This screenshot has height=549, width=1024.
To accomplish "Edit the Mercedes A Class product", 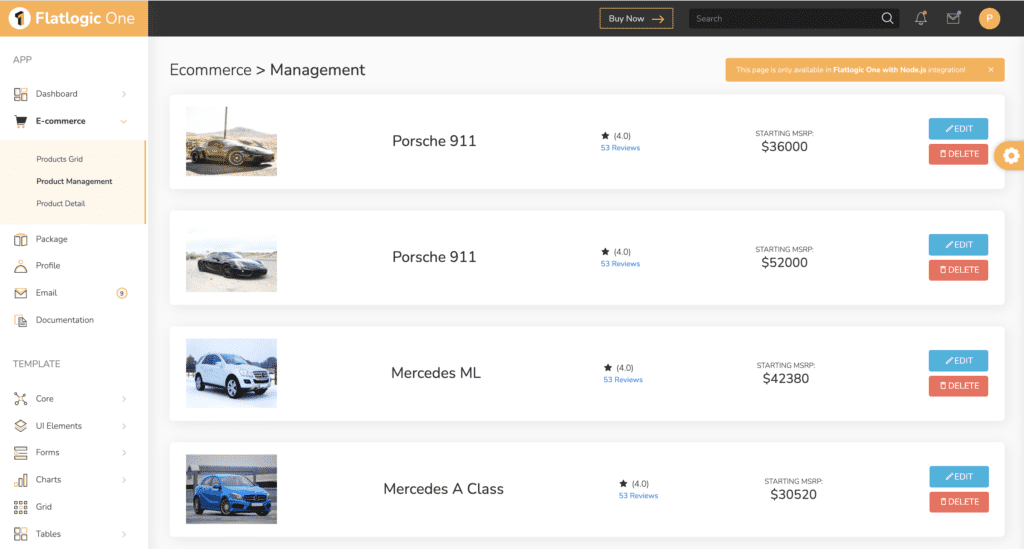I will pyautogui.click(x=959, y=477).
